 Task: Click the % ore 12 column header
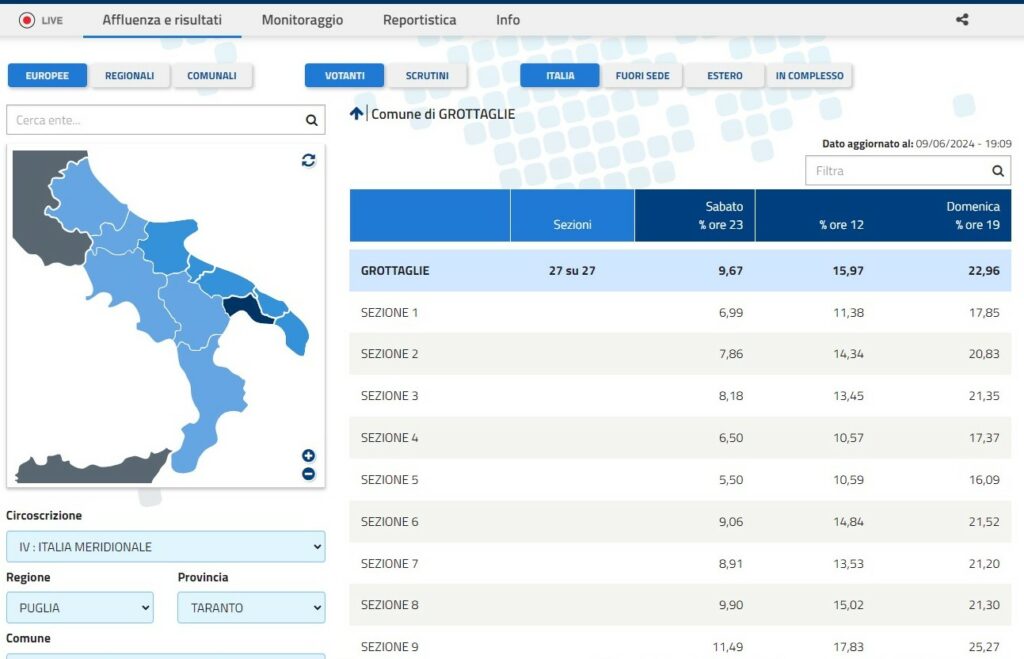(x=841, y=225)
